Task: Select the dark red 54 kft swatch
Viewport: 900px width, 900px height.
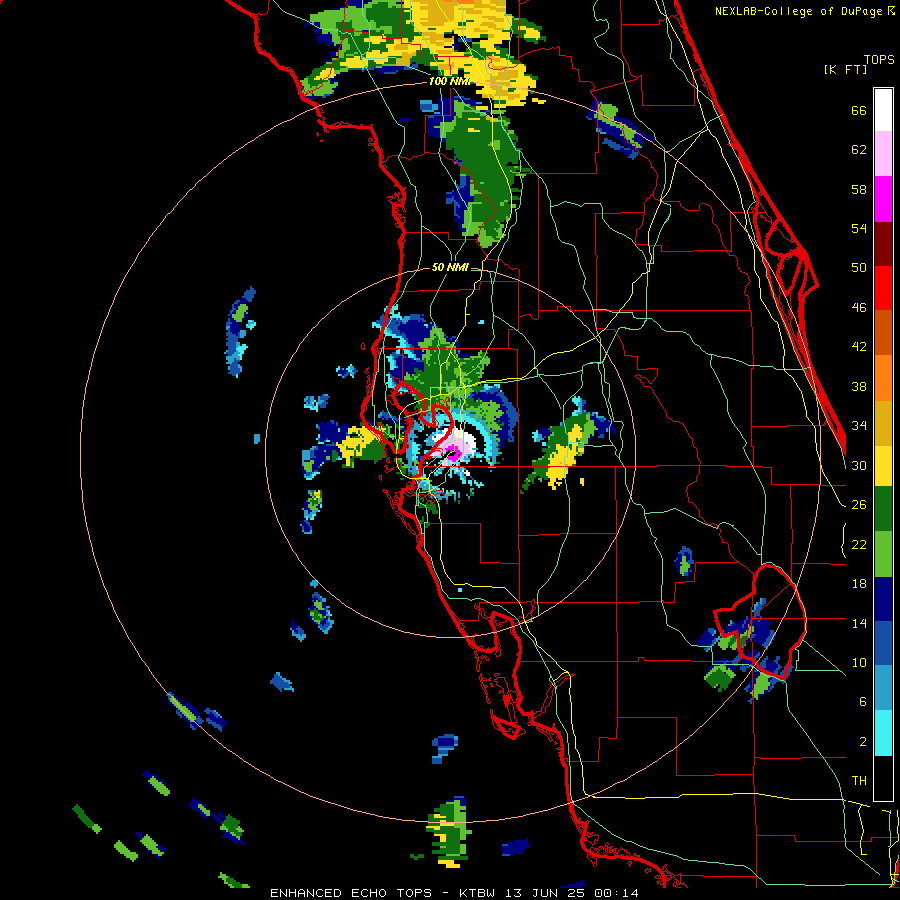Action: point(883,243)
